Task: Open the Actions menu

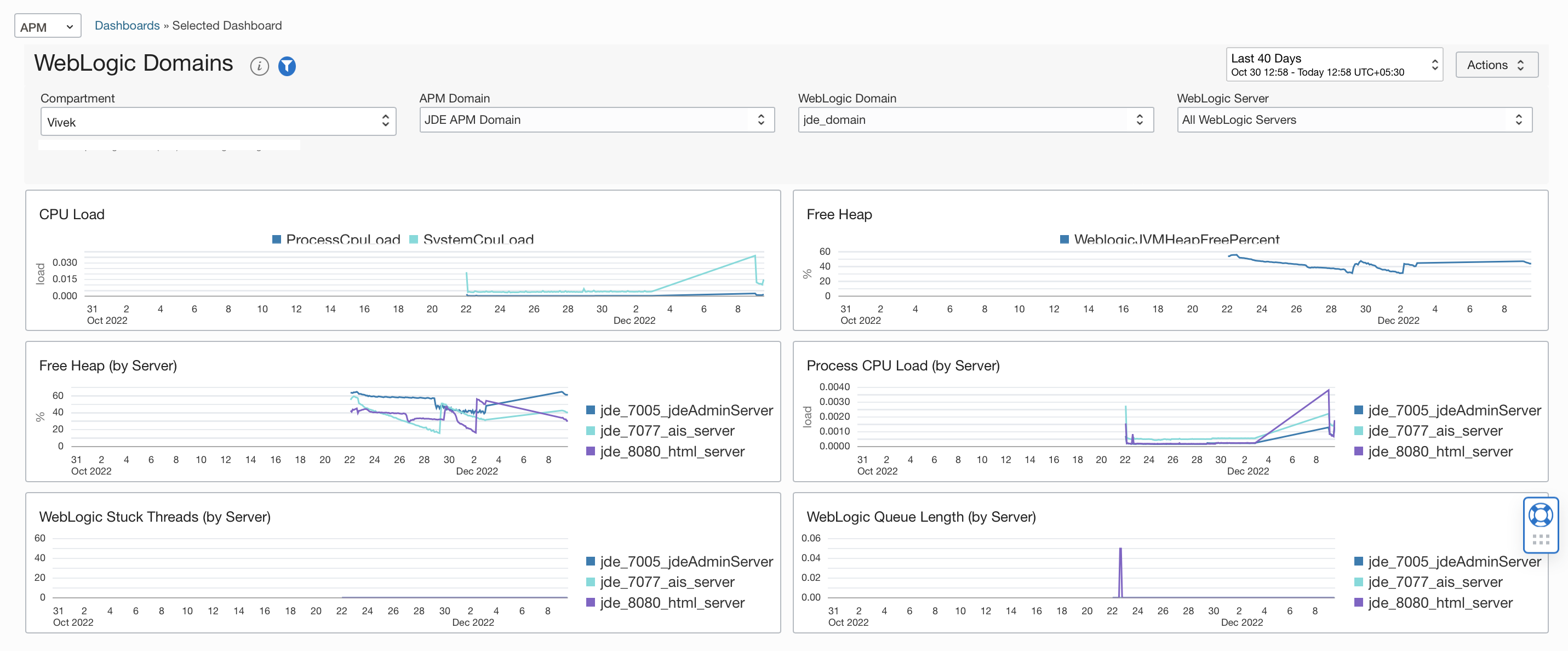Action: click(1496, 65)
